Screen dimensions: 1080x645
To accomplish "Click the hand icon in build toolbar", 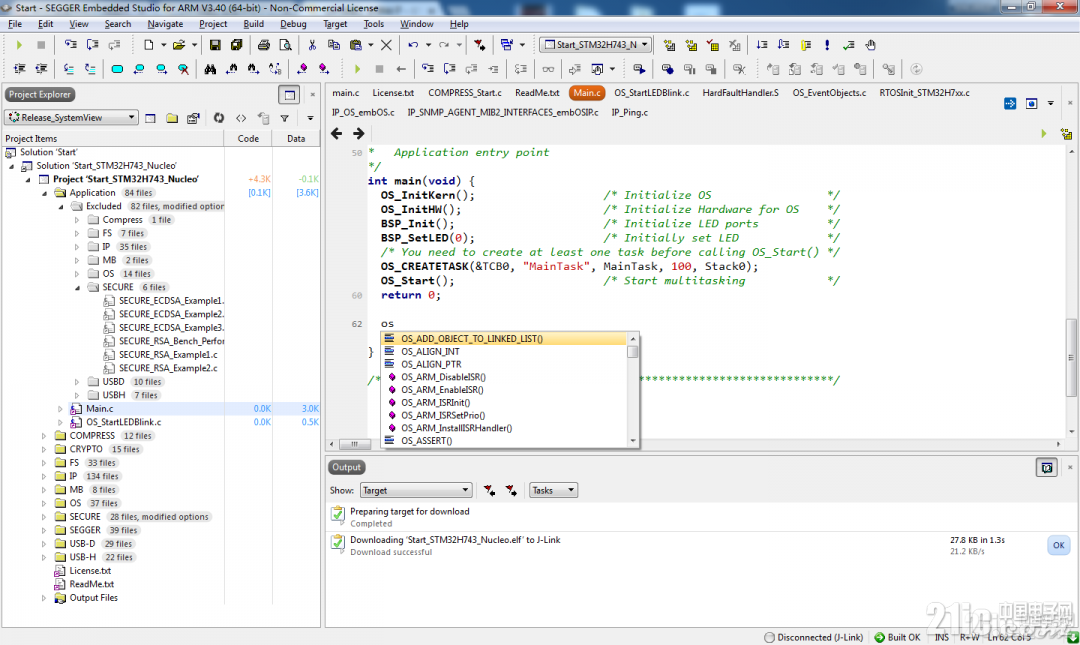I will pos(871,45).
